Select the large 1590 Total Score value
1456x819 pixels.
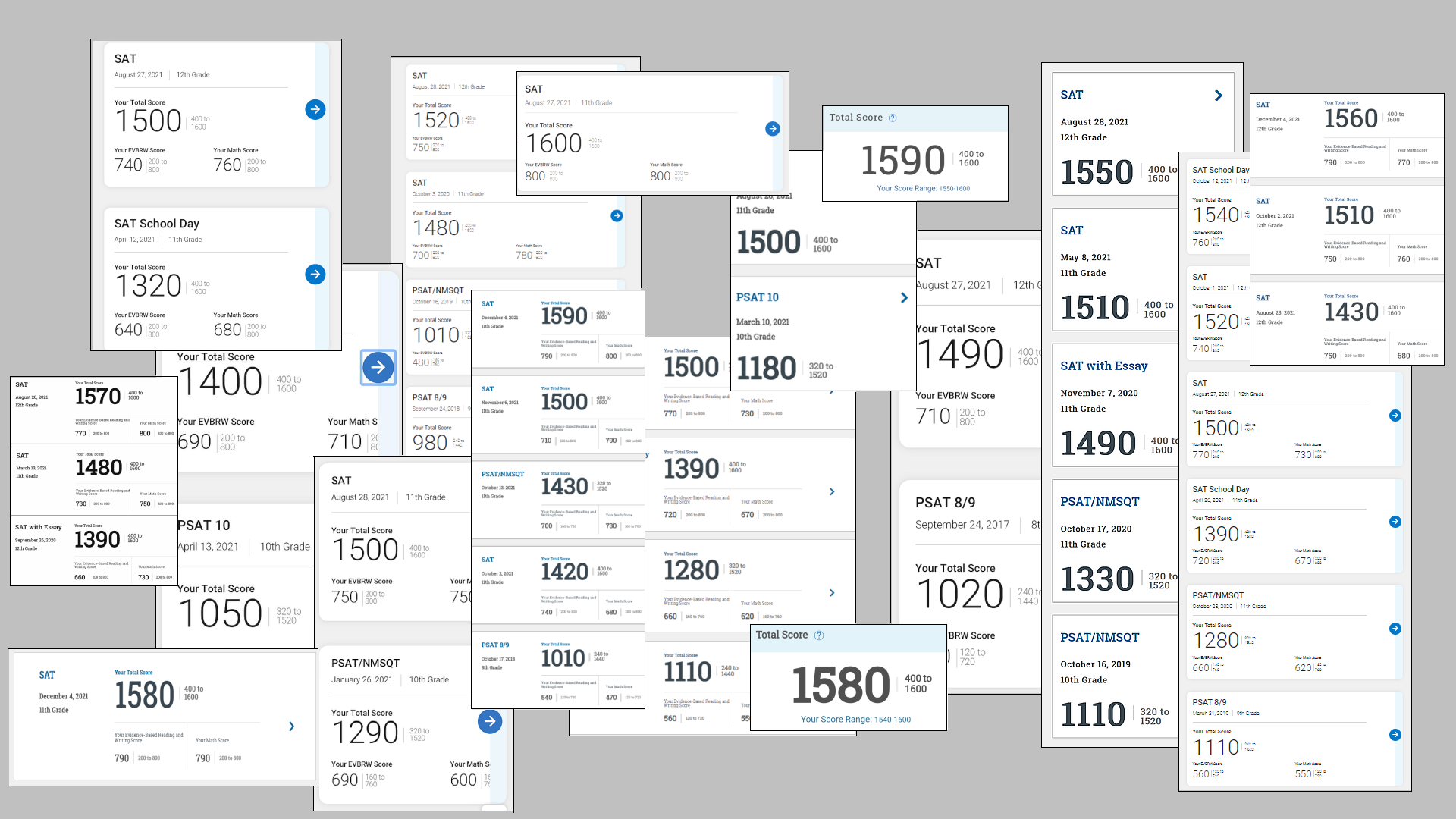[902, 161]
